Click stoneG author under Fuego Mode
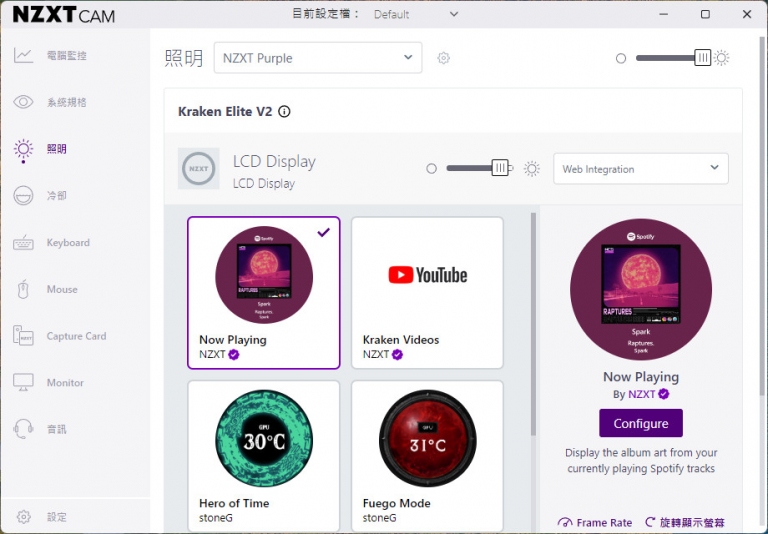The width and height of the screenshot is (768, 534). 379,518
